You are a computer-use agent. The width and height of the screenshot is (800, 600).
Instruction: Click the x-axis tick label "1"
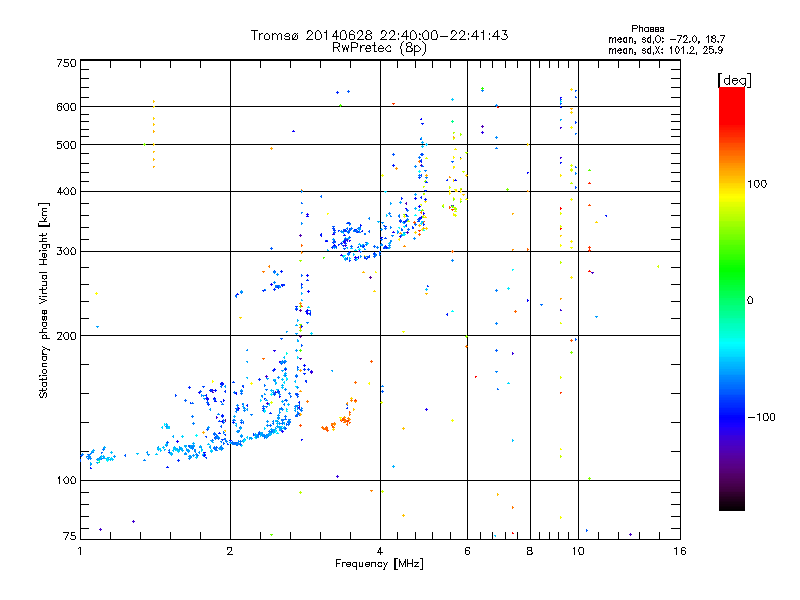coord(80,551)
